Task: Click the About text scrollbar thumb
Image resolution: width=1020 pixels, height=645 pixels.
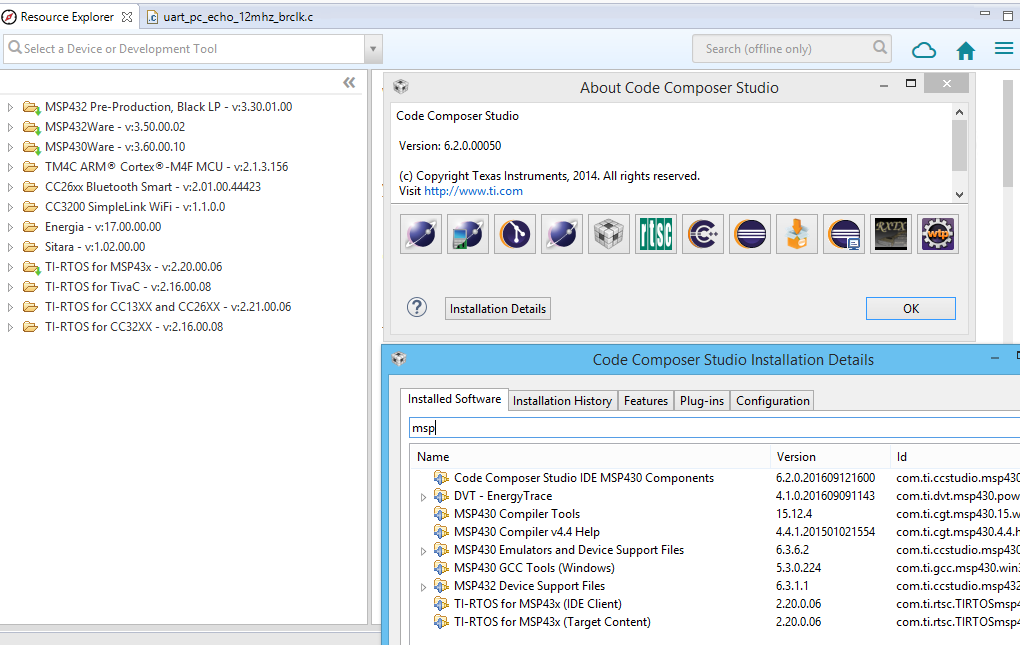Action: tap(960, 146)
